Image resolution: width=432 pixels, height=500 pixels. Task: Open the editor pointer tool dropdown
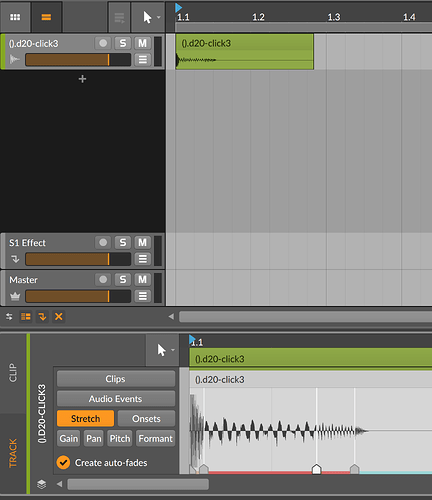tap(173, 350)
